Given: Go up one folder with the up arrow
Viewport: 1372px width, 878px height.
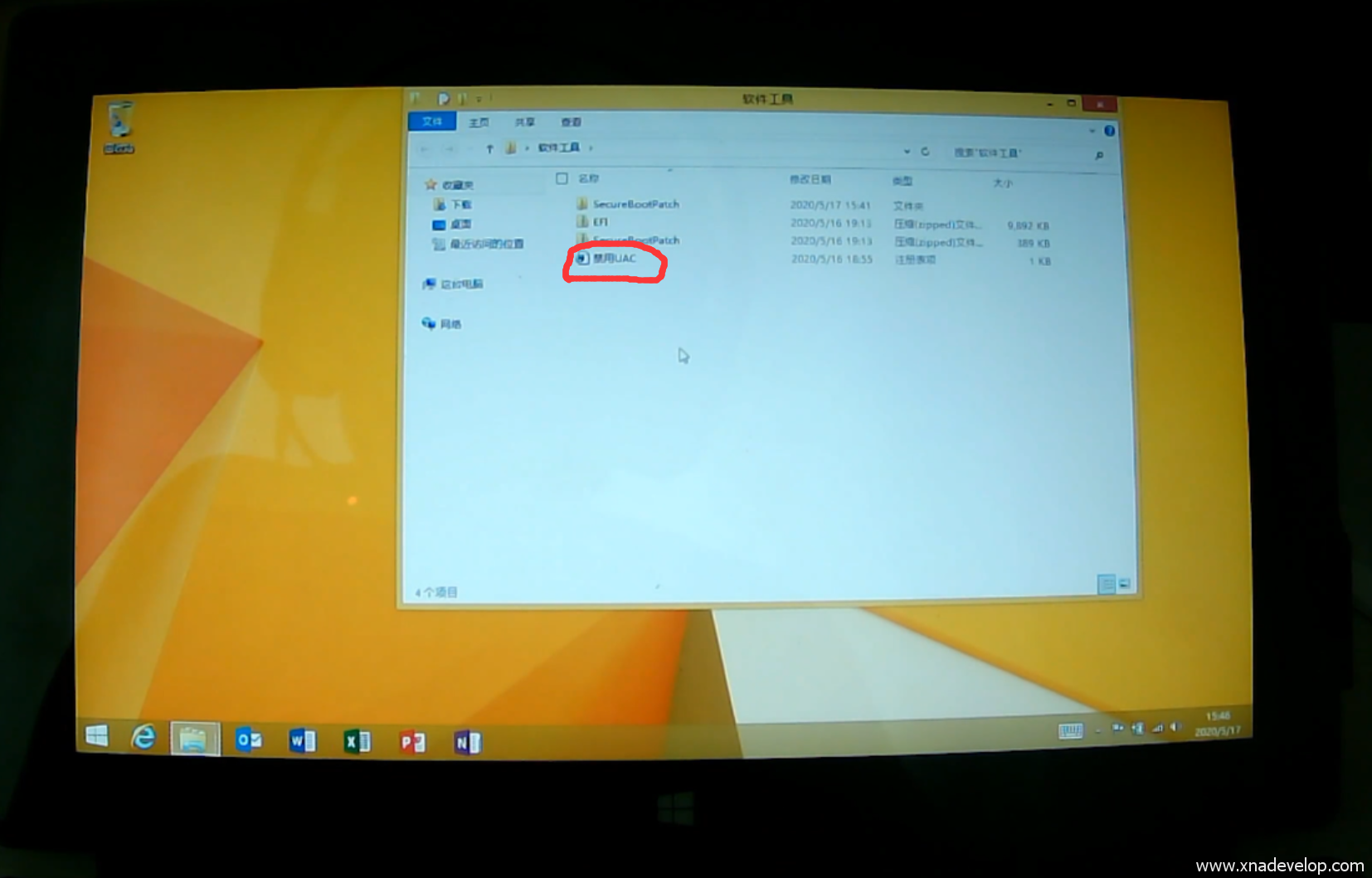Looking at the screenshot, I should 489,148.
